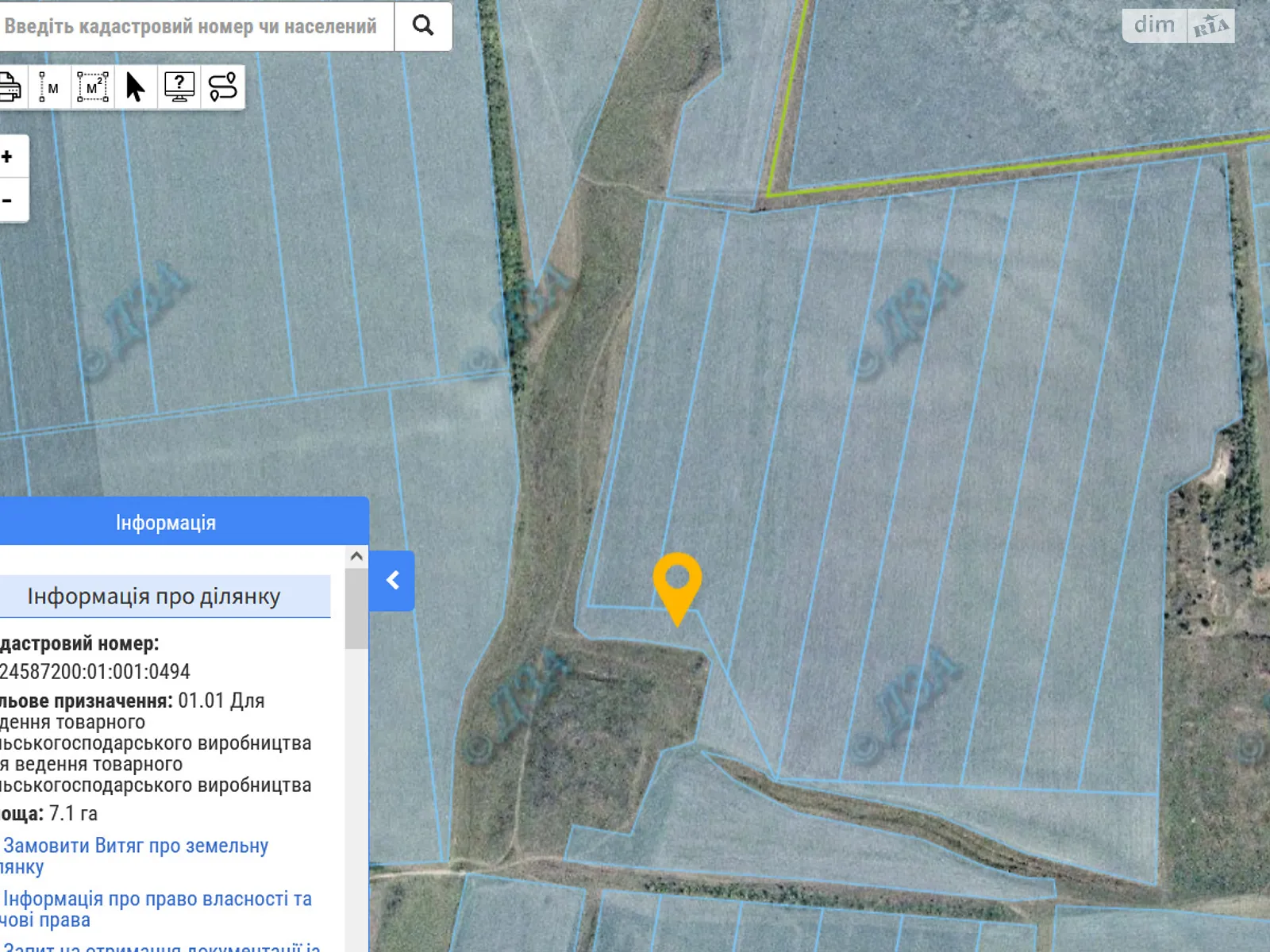
Task: Click the cadastral number 24587200:01:001:0494
Action: 95,672
